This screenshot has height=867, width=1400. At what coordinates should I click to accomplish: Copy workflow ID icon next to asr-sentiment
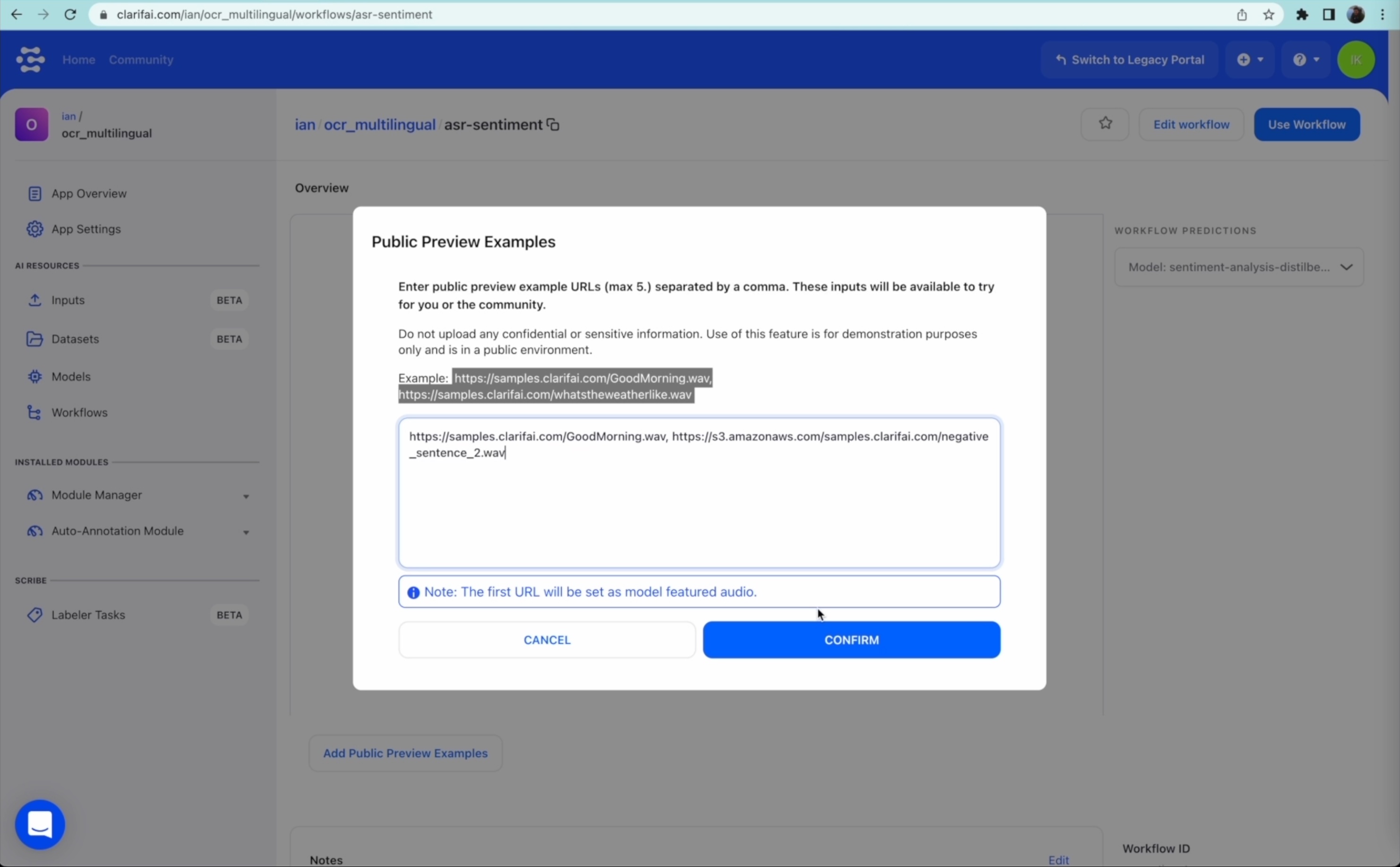point(553,125)
